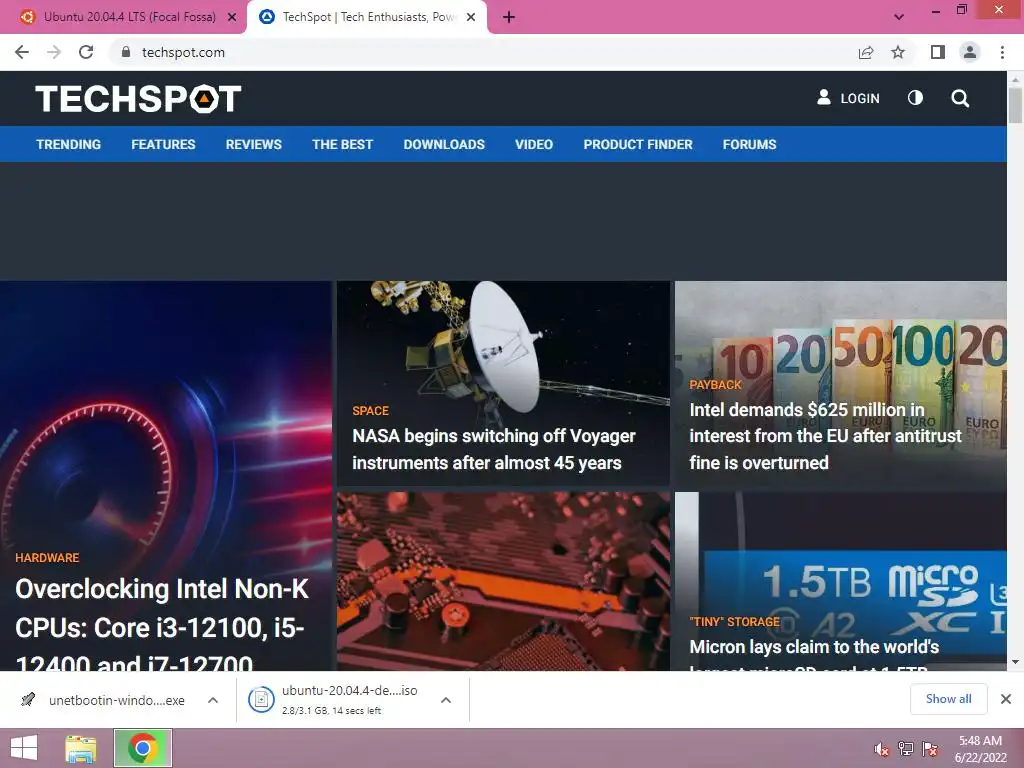Viewport: 1024px width, 768px height.
Task: Expand Chrome's tab search chevron
Action: (x=899, y=17)
